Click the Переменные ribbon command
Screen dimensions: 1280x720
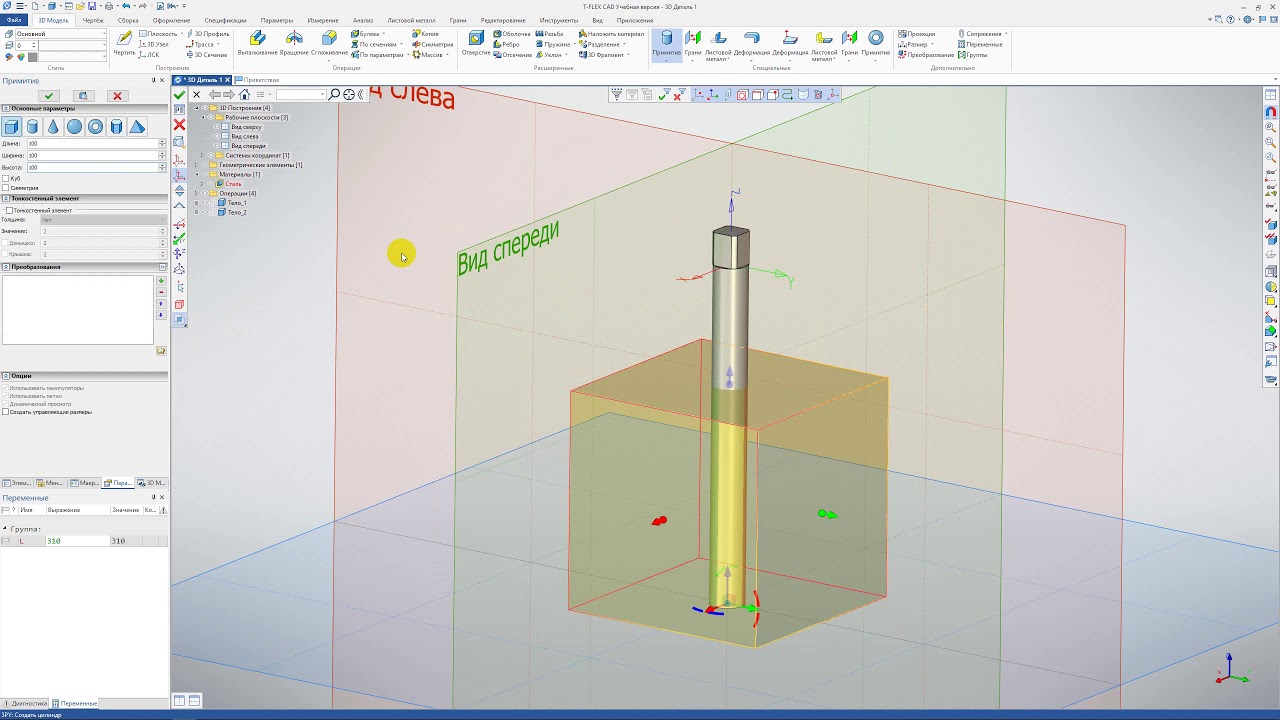(980, 44)
